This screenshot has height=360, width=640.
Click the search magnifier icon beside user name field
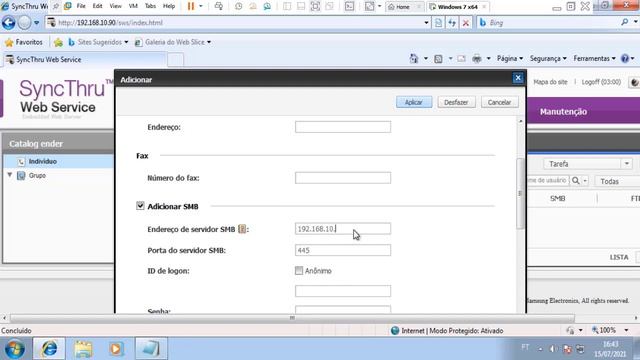coord(576,180)
